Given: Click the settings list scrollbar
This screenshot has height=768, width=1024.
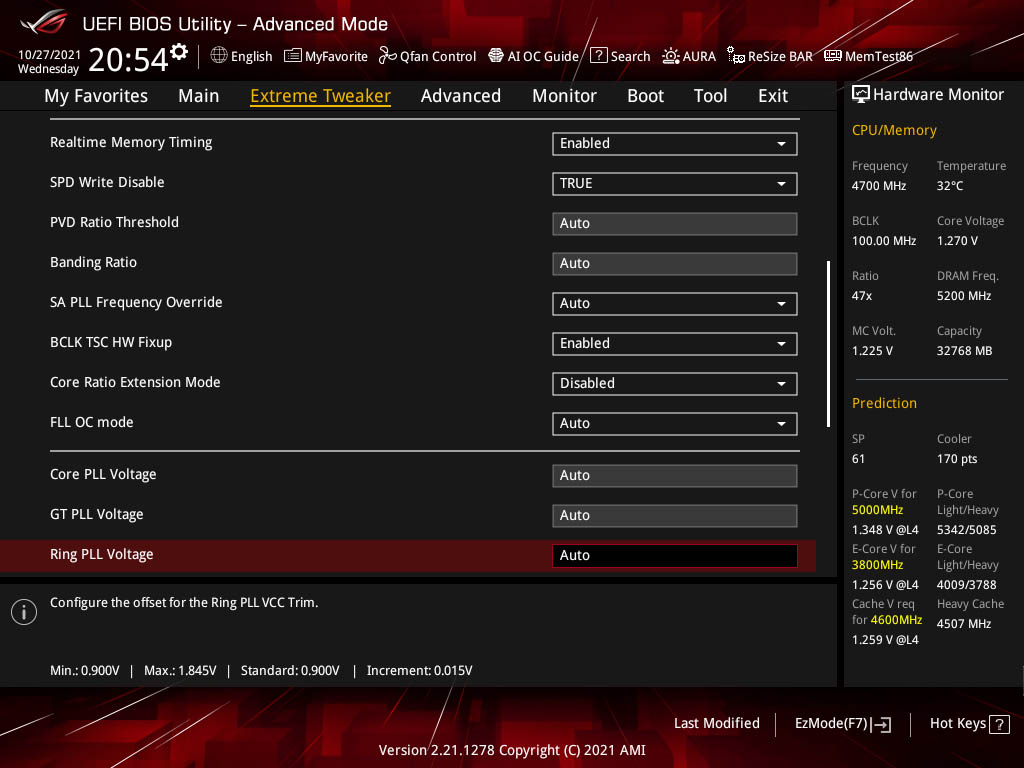Looking at the screenshot, I should point(828,344).
